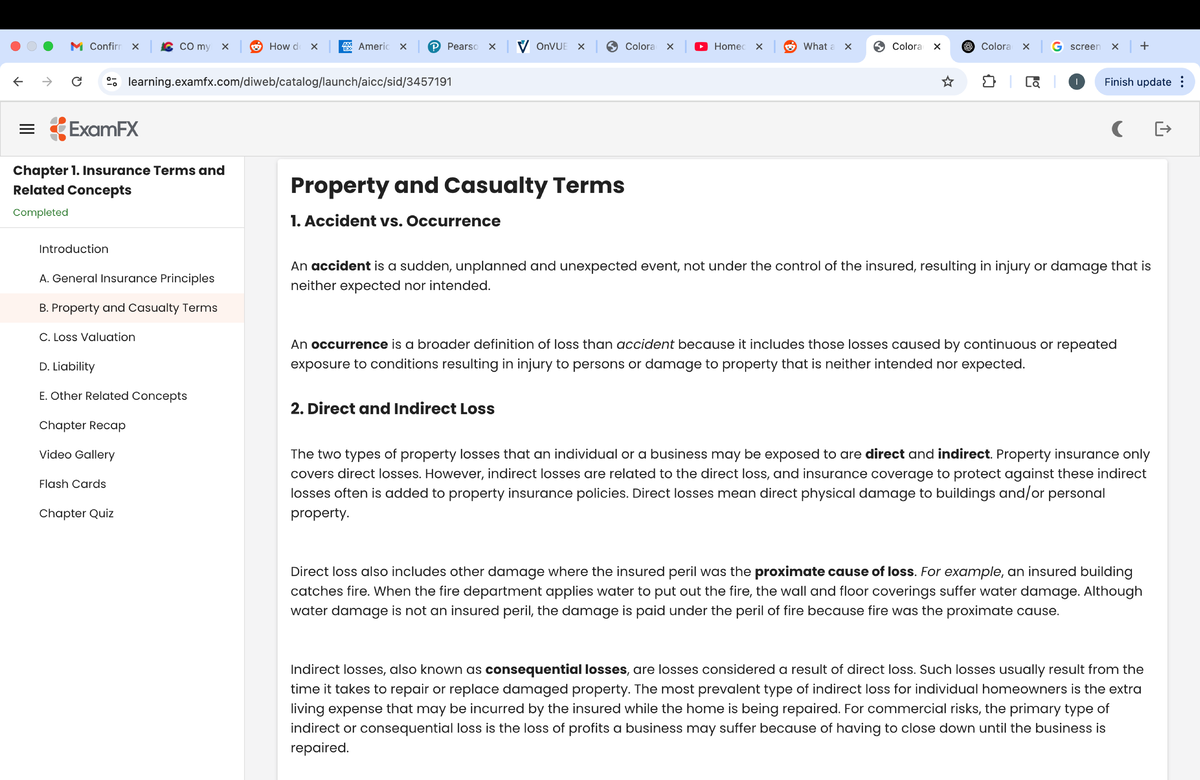Viewport: 1200px width, 780px height.
Task: Open Chrome three-dot menu
Action: (1182, 82)
